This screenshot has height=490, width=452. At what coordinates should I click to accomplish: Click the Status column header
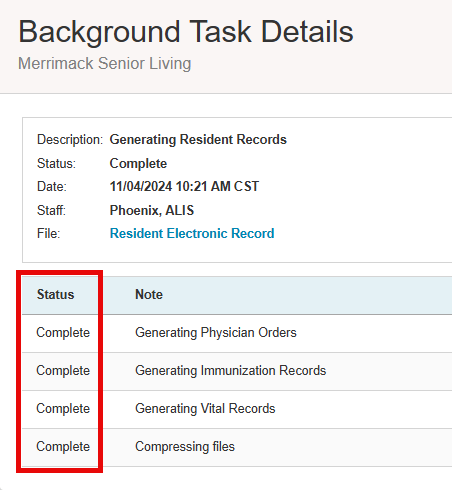click(55, 295)
